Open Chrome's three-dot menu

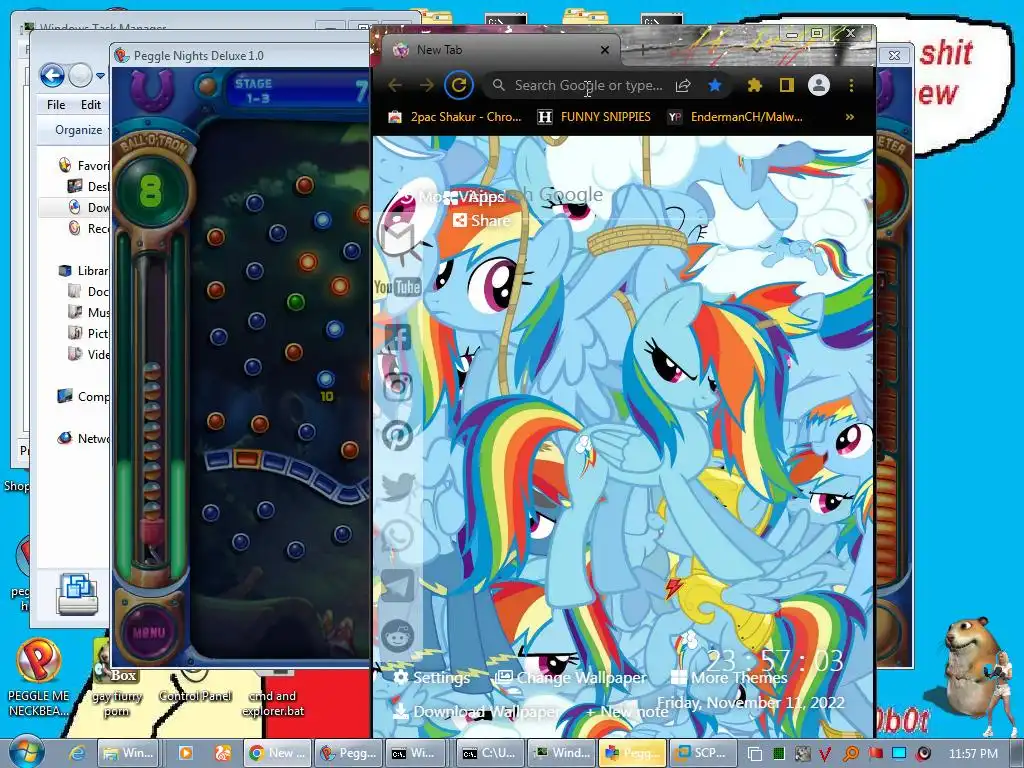[851, 85]
